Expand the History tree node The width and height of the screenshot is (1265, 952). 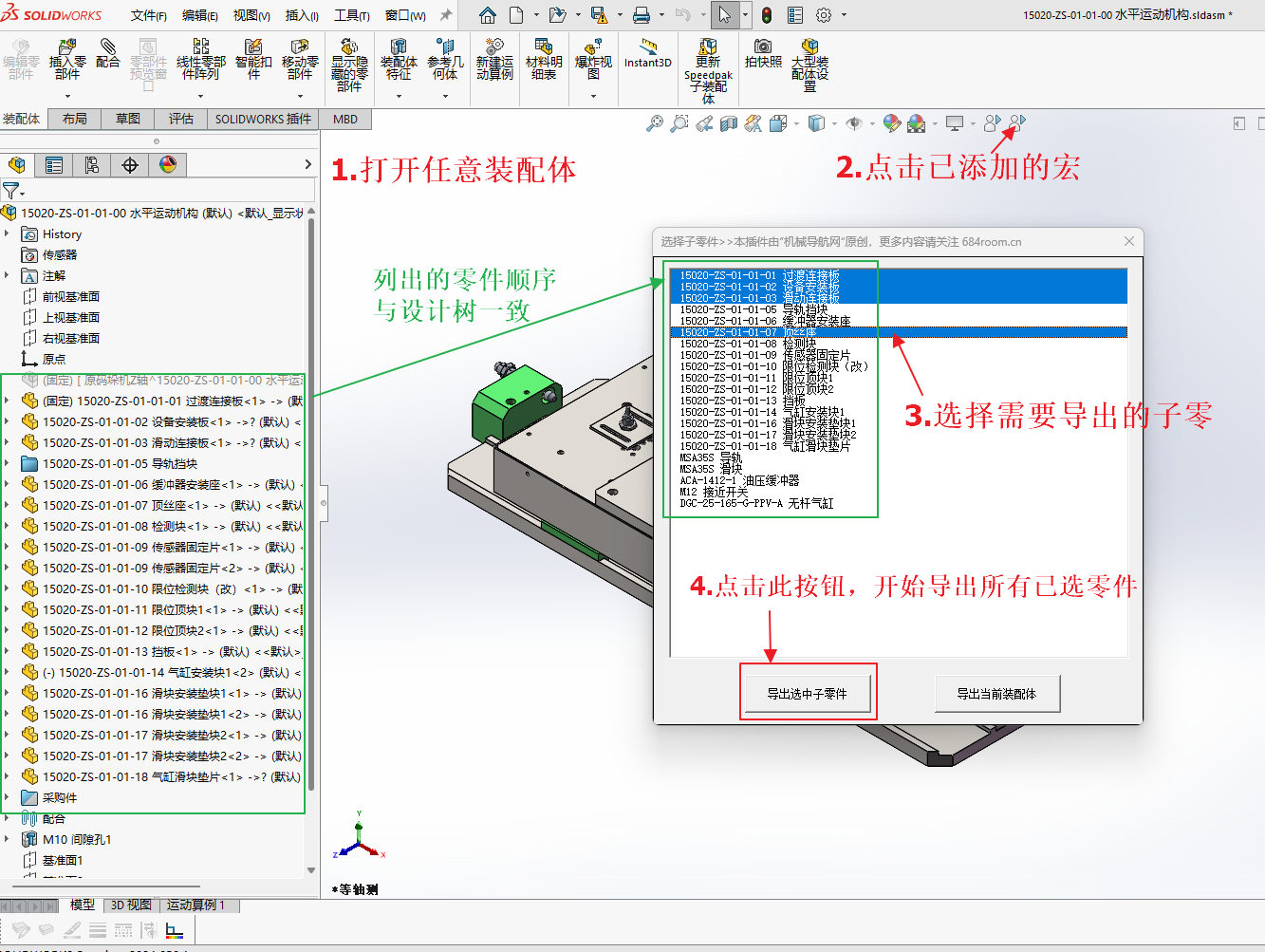[8, 234]
